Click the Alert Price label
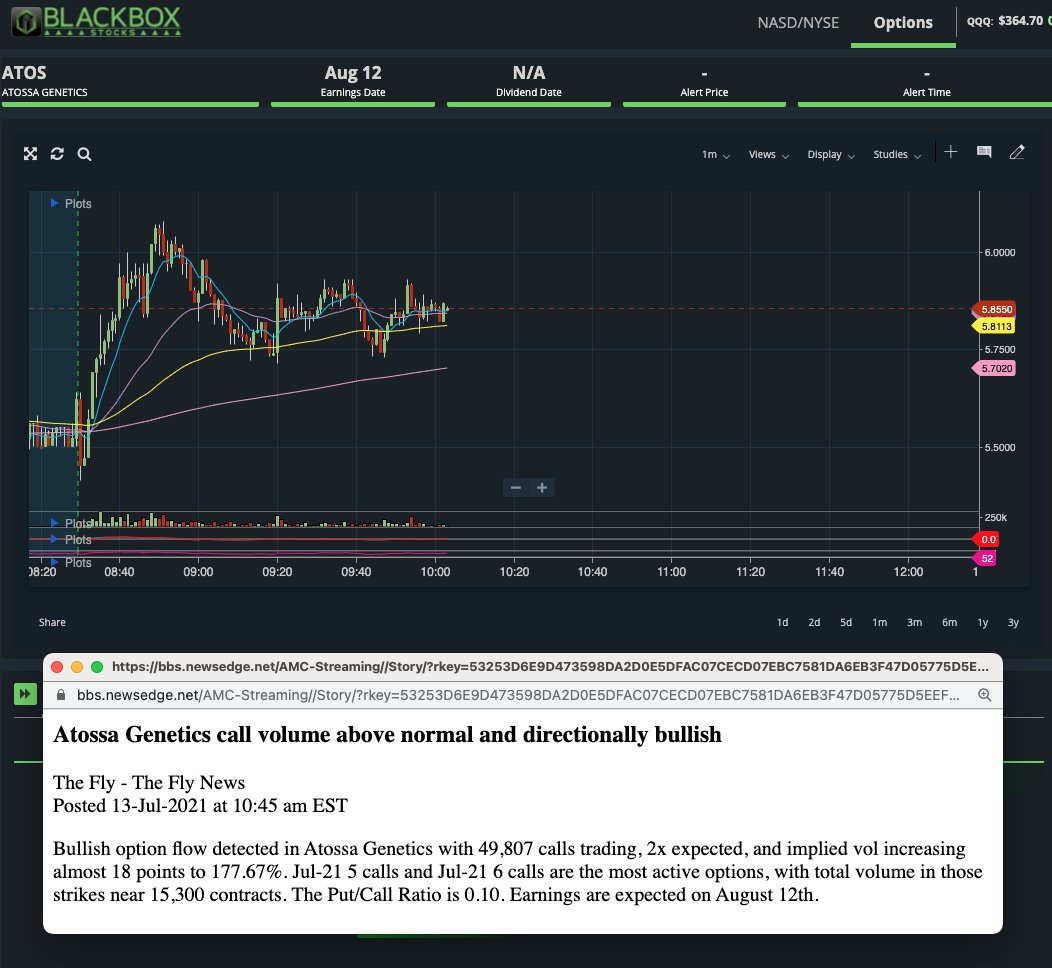Viewport: 1052px width, 968px height. pos(704,93)
